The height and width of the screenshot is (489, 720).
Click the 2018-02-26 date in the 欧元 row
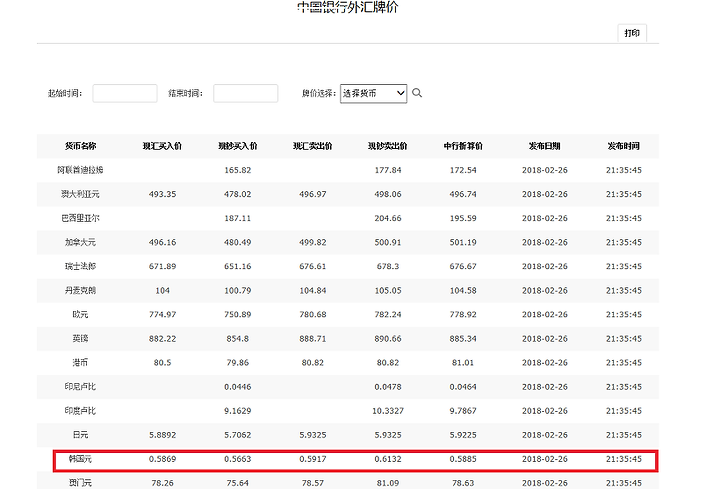tap(545, 315)
